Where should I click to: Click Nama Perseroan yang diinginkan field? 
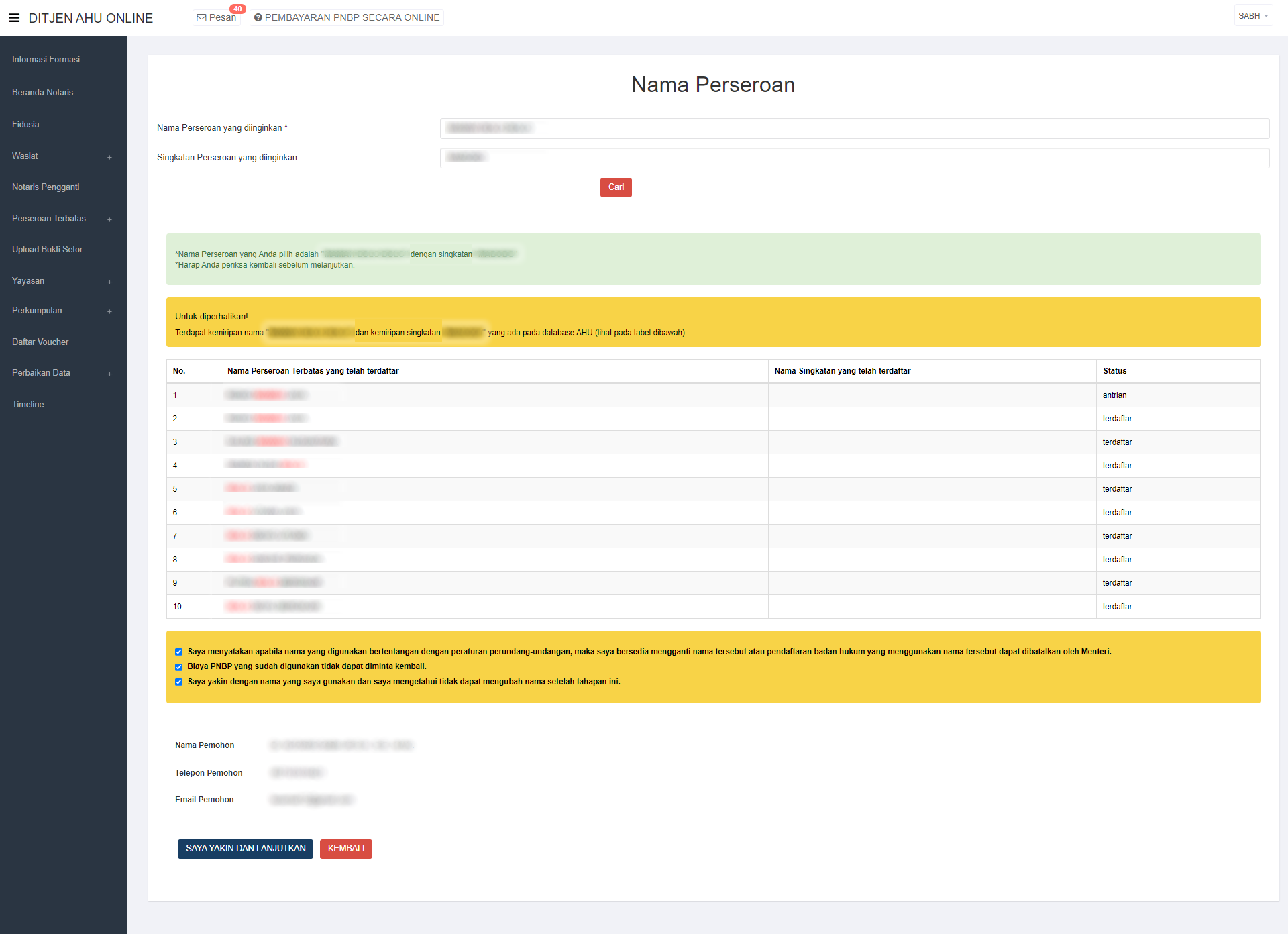click(854, 128)
